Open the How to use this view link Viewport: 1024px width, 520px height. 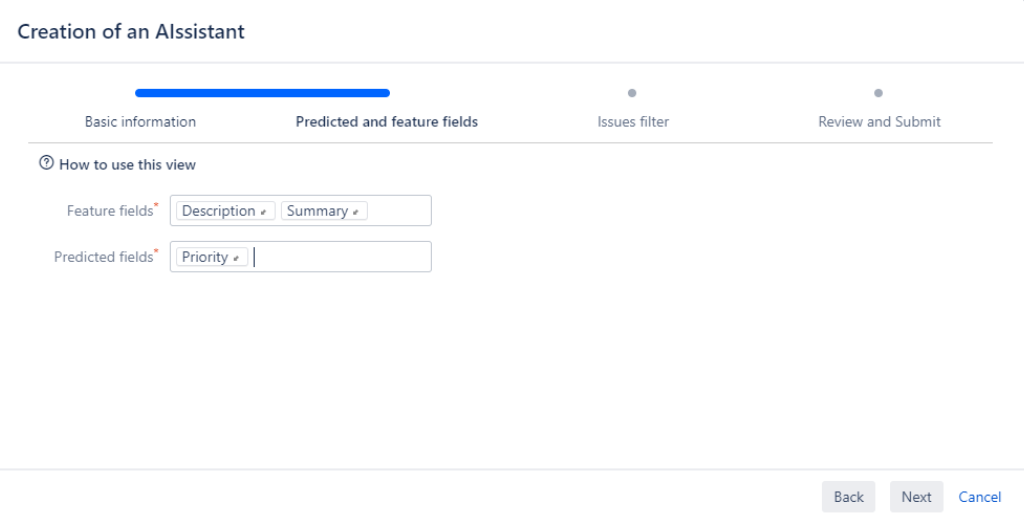tap(127, 164)
